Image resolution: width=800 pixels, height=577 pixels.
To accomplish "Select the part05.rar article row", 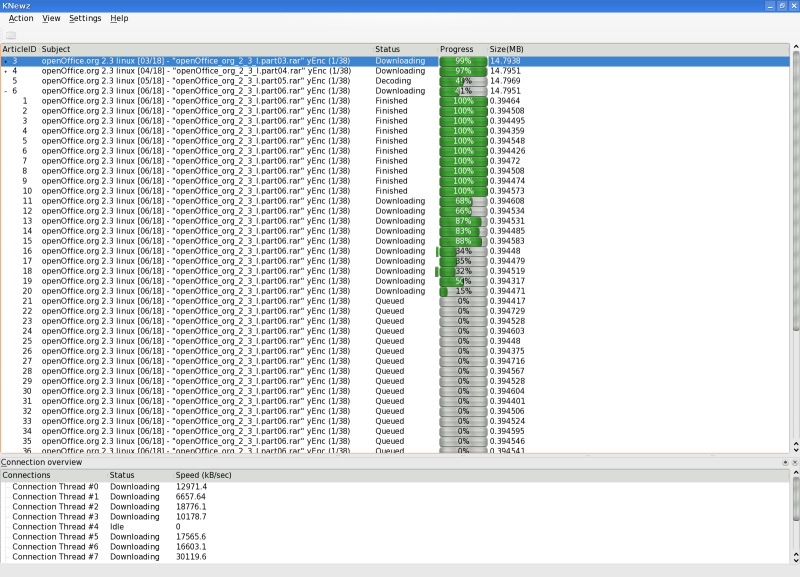I will [395, 81].
